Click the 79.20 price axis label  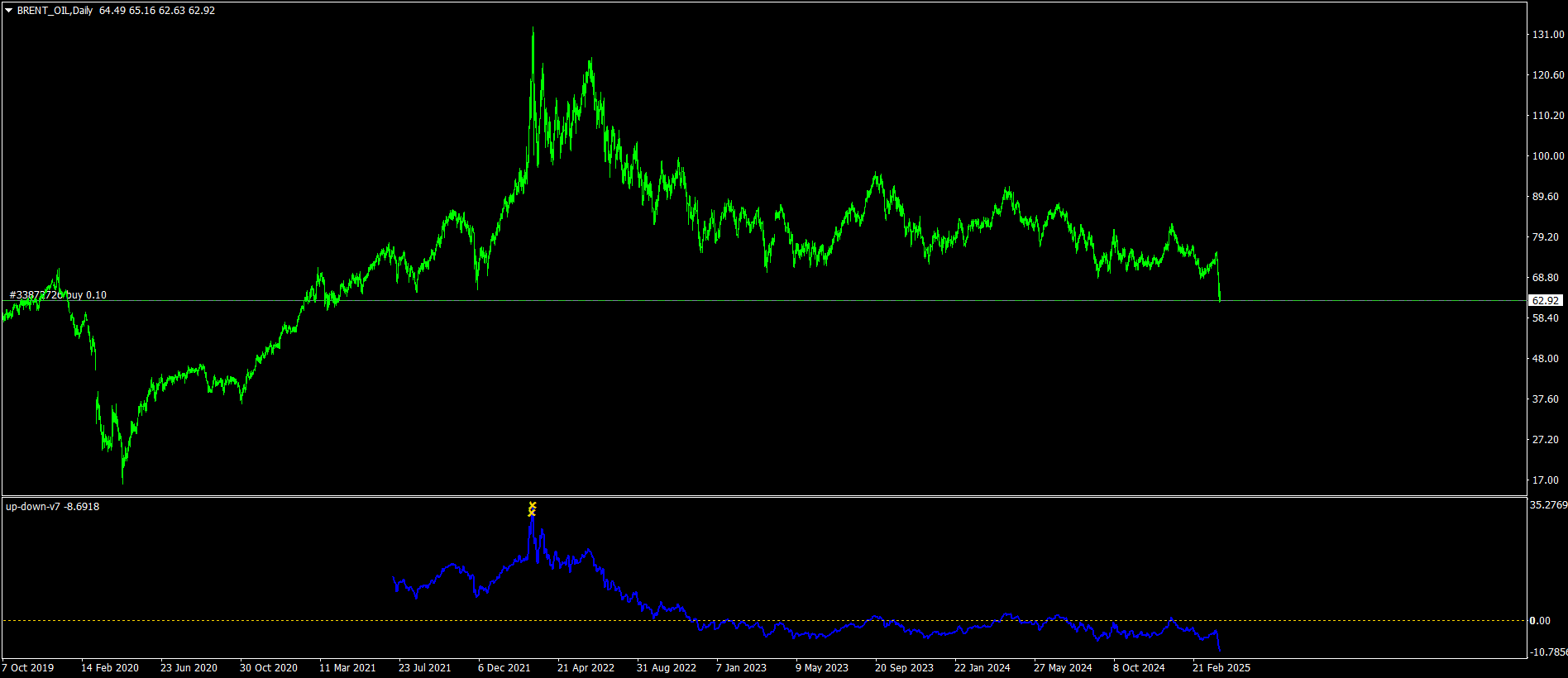pyautogui.click(x=1546, y=237)
